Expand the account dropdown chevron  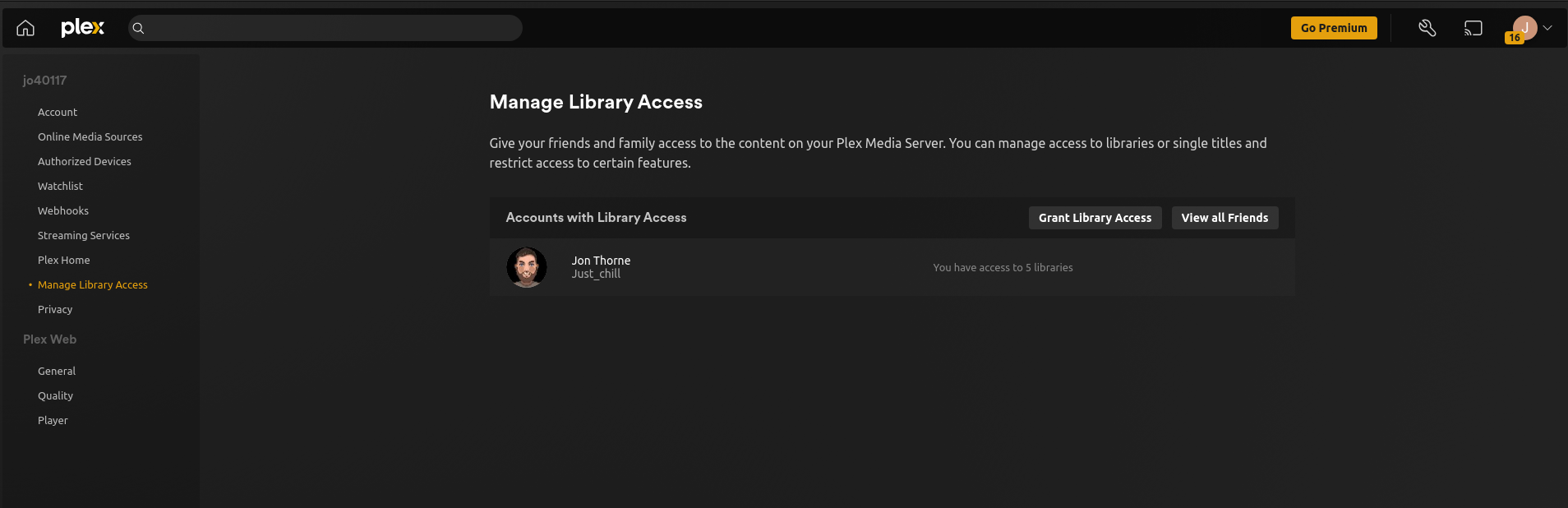[x=1547, y=28]
